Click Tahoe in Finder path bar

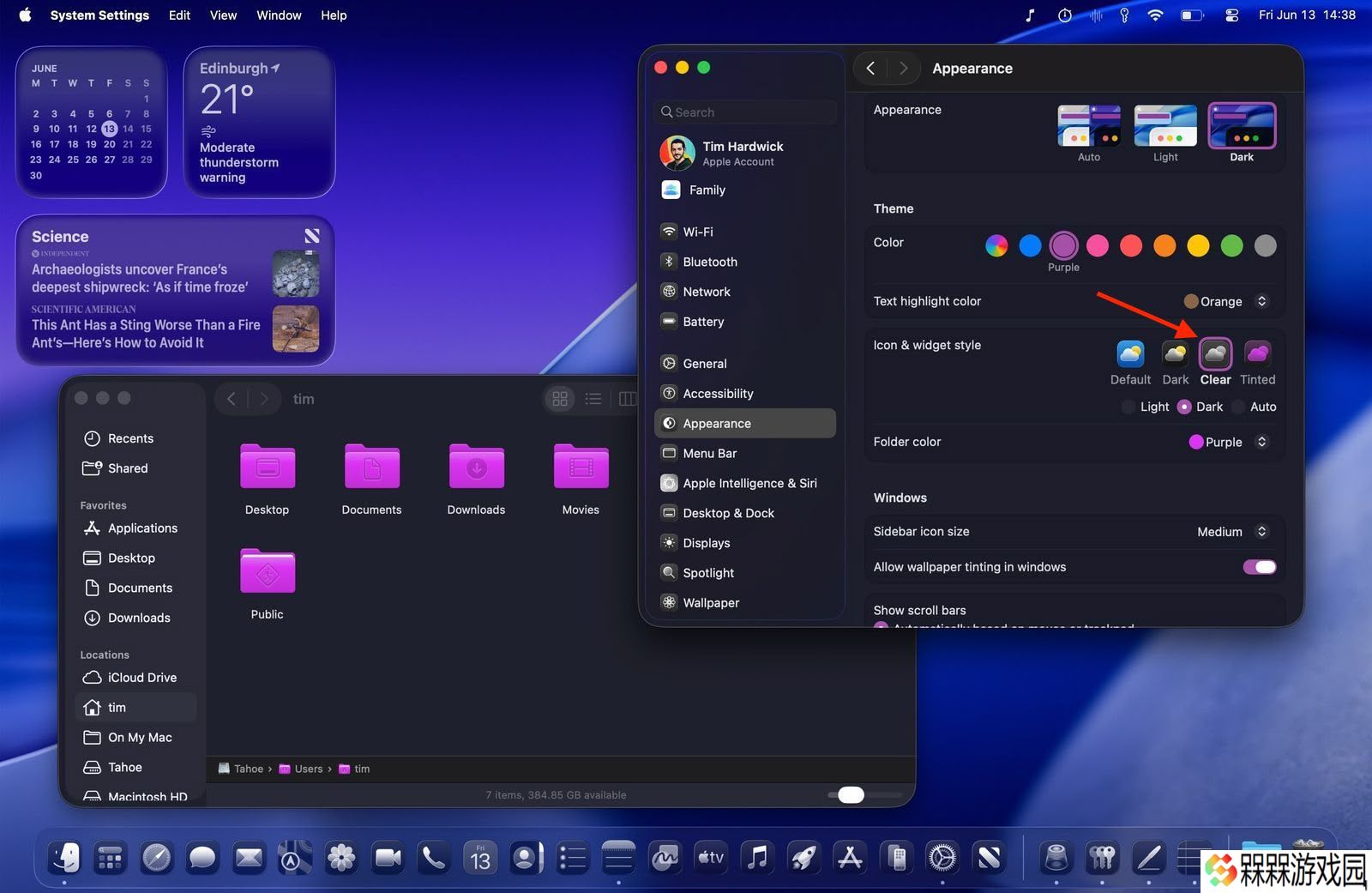(x=240, y=769)
